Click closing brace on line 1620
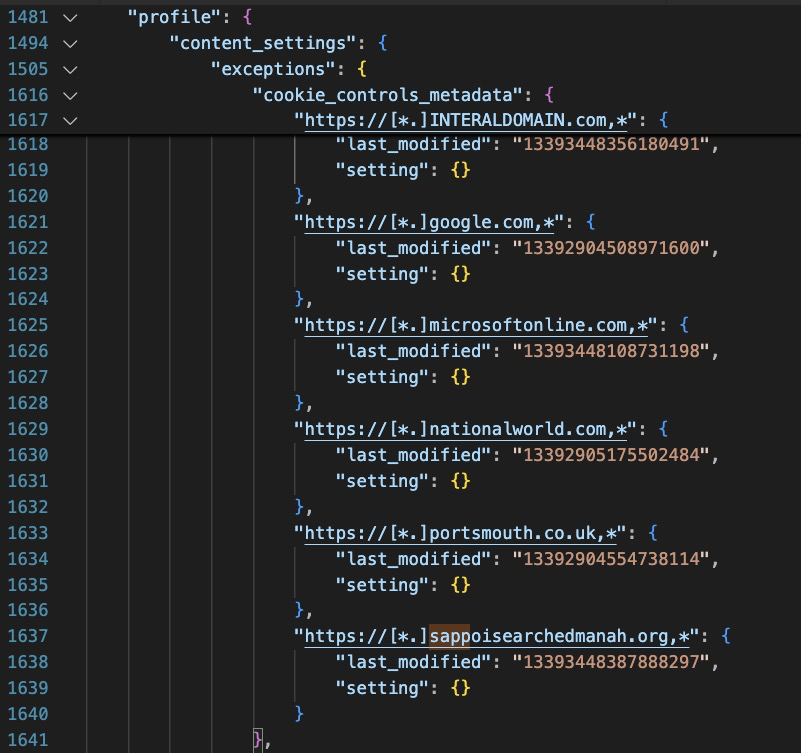 [299, 197]
